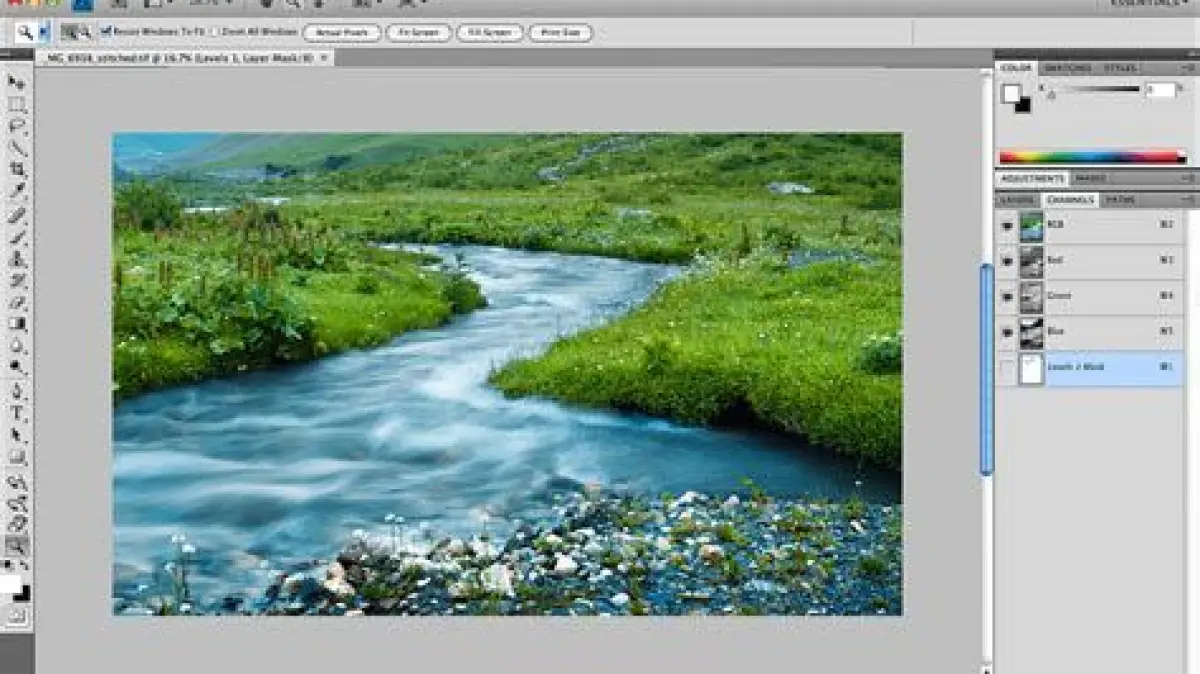This screenshot has height=674, width=1200.
Task: Click the Actual Pixels button
Action: 341,33
